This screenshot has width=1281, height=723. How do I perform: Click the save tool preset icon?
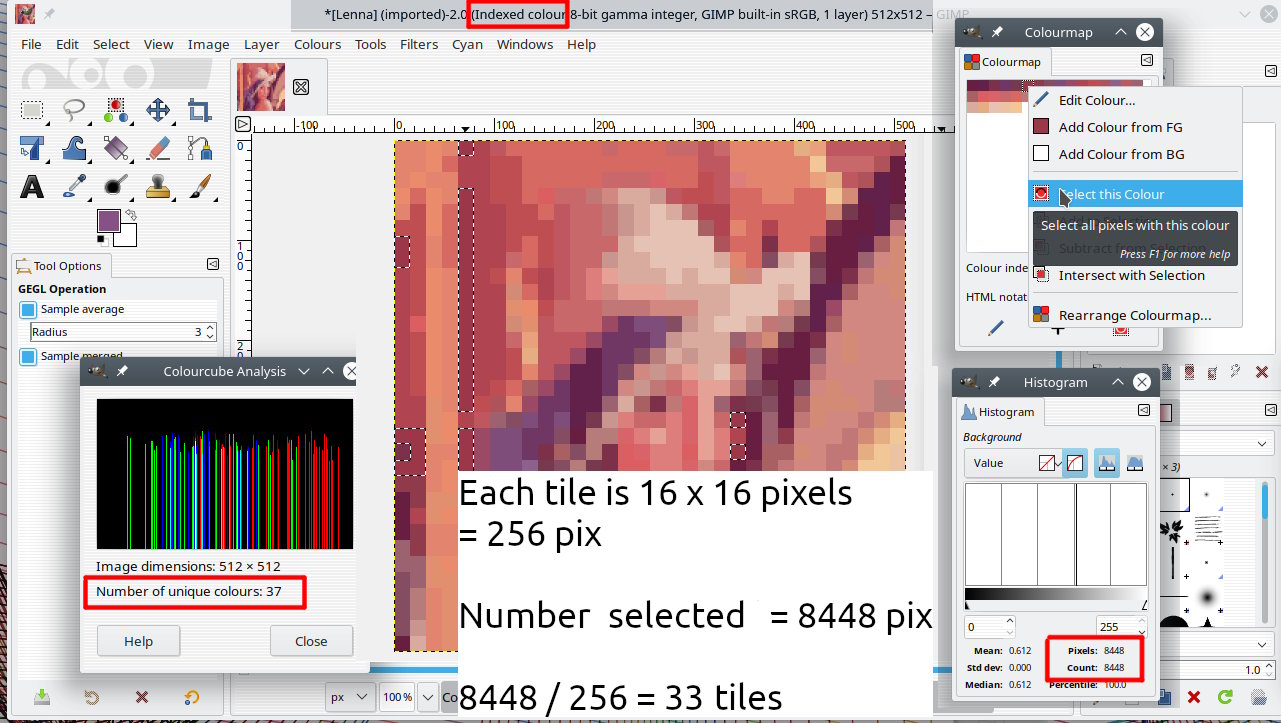42,697
